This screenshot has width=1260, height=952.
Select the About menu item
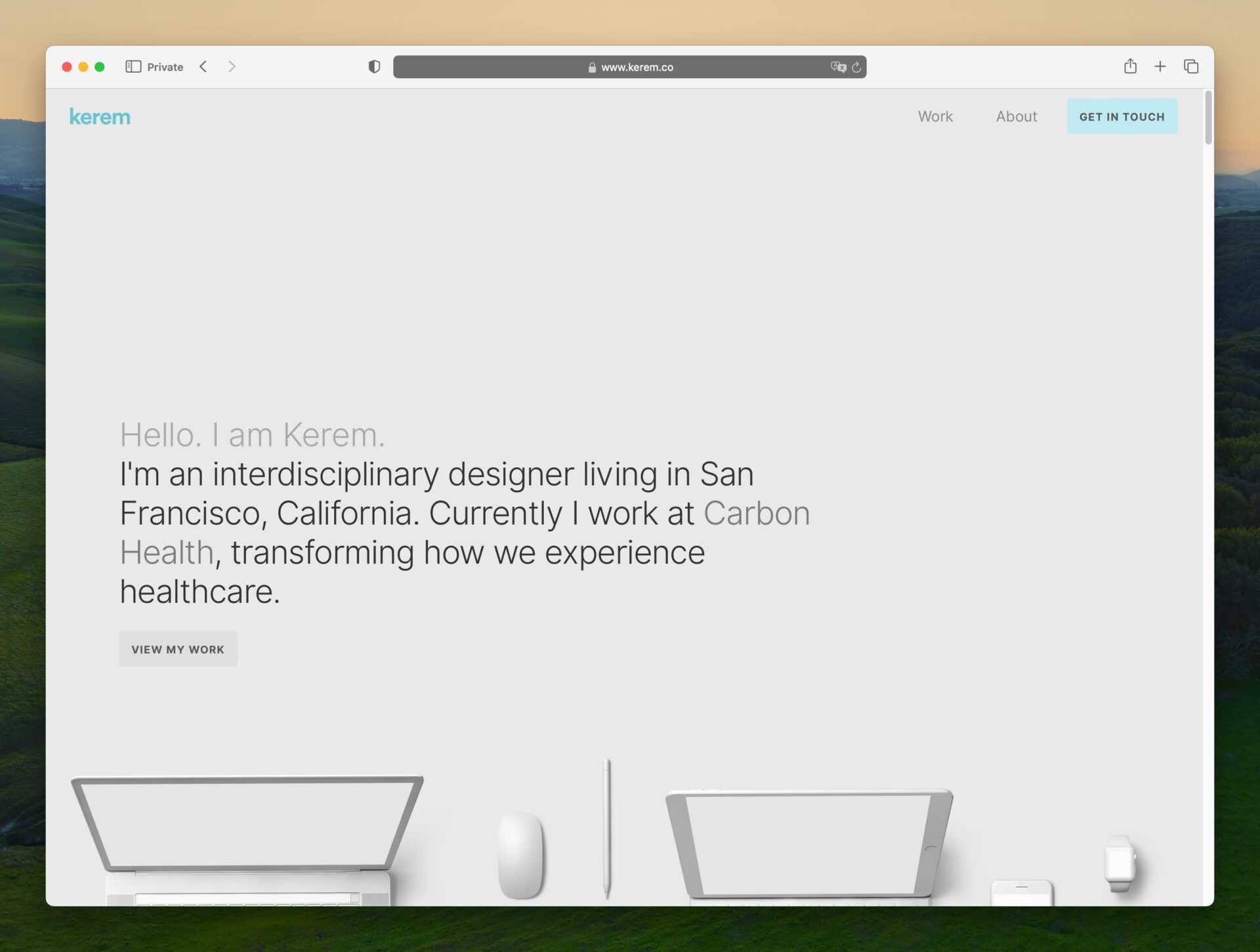(x=1016, y=116)
